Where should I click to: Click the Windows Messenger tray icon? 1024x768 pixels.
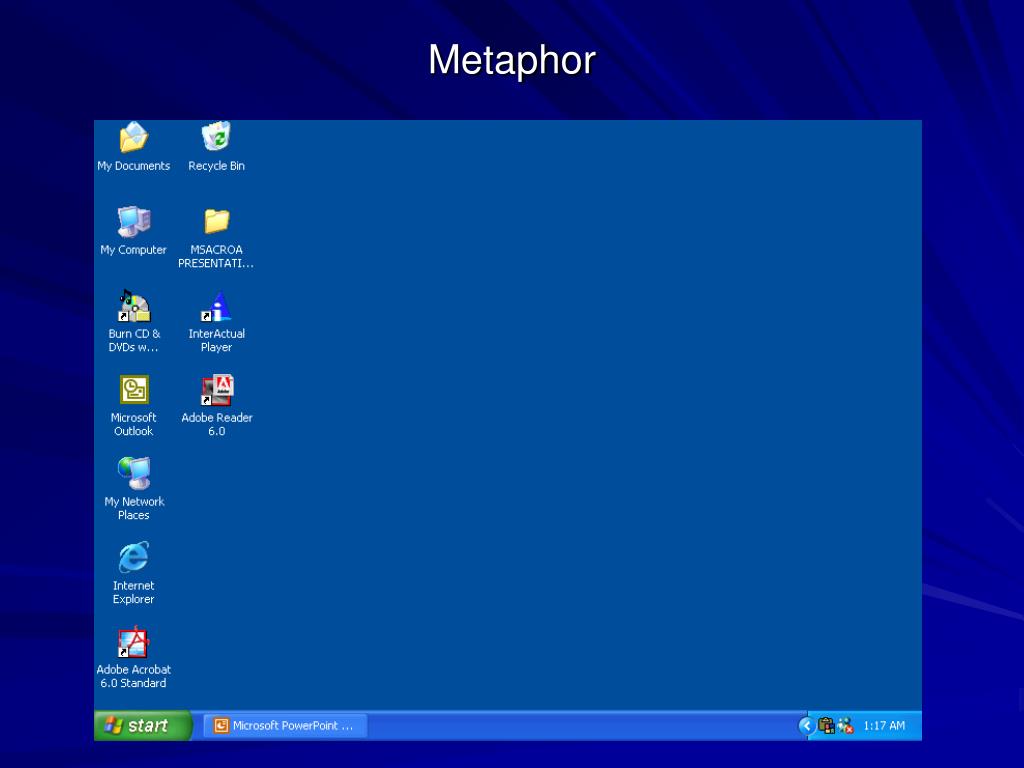pos(846,726)
